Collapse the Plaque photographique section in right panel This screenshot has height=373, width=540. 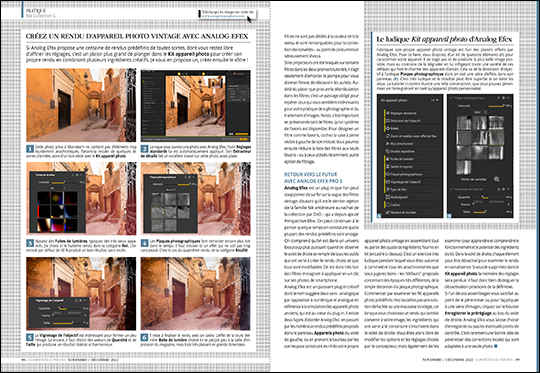pyautogui.click(x=509, y=98)
